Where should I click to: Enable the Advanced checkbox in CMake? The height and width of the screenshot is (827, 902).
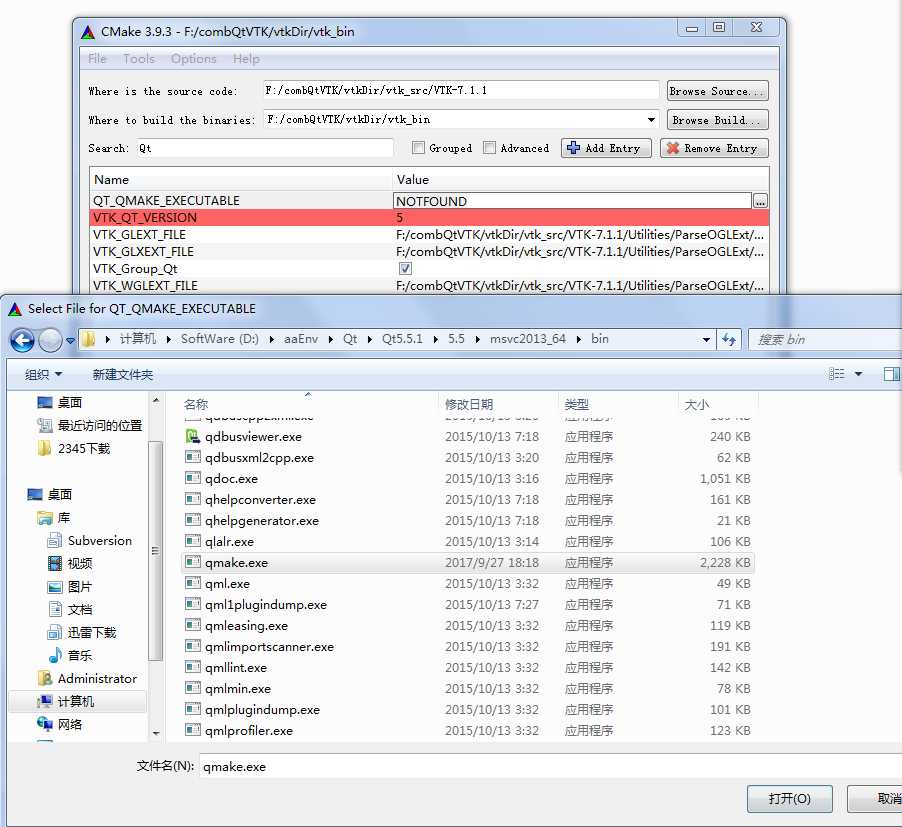tap(490, 148)
